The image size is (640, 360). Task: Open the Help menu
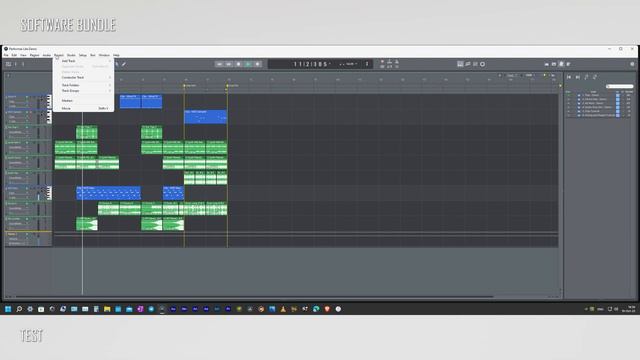116,55
